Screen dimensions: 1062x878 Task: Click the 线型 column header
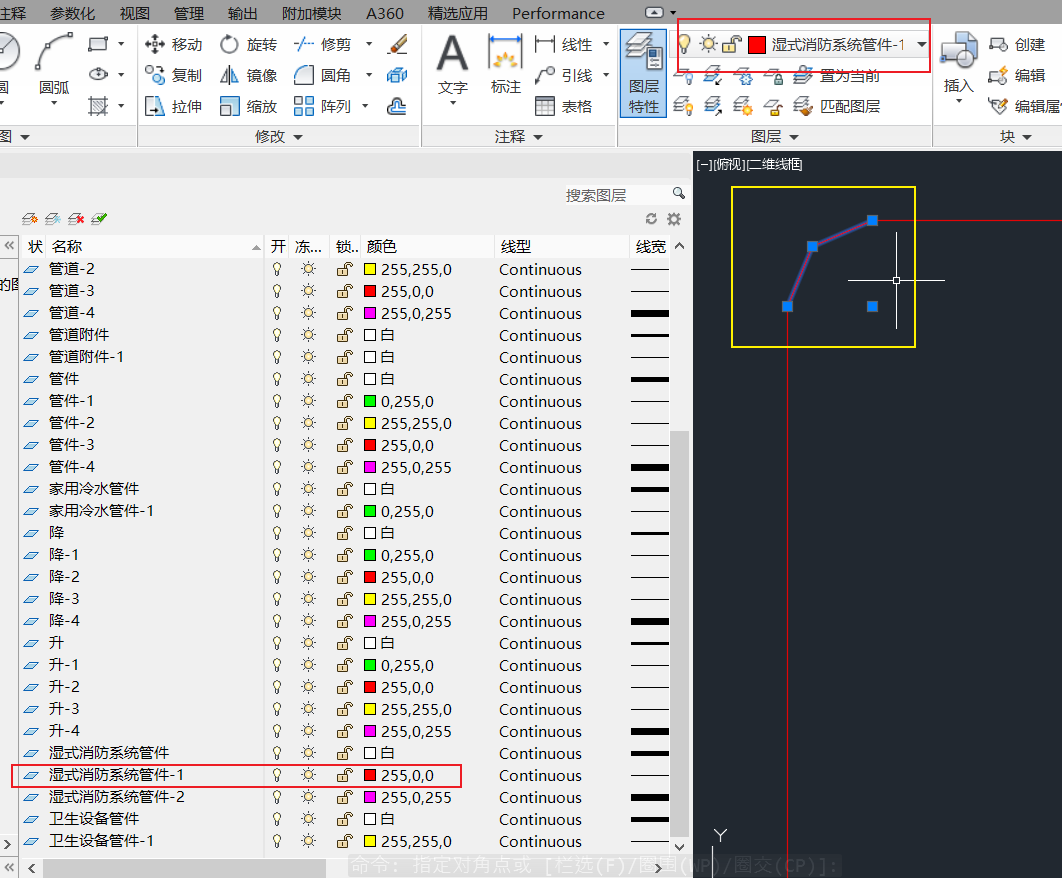point(561,247)
